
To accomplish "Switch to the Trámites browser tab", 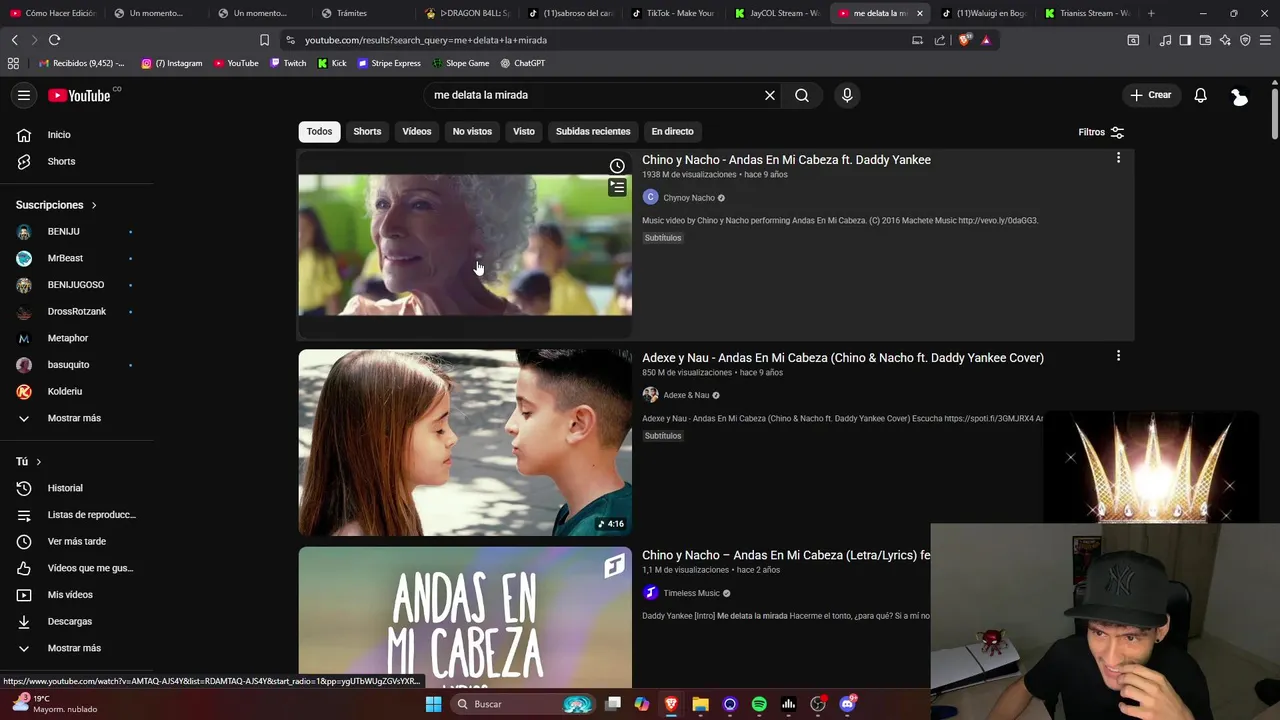I will (360, 13).
